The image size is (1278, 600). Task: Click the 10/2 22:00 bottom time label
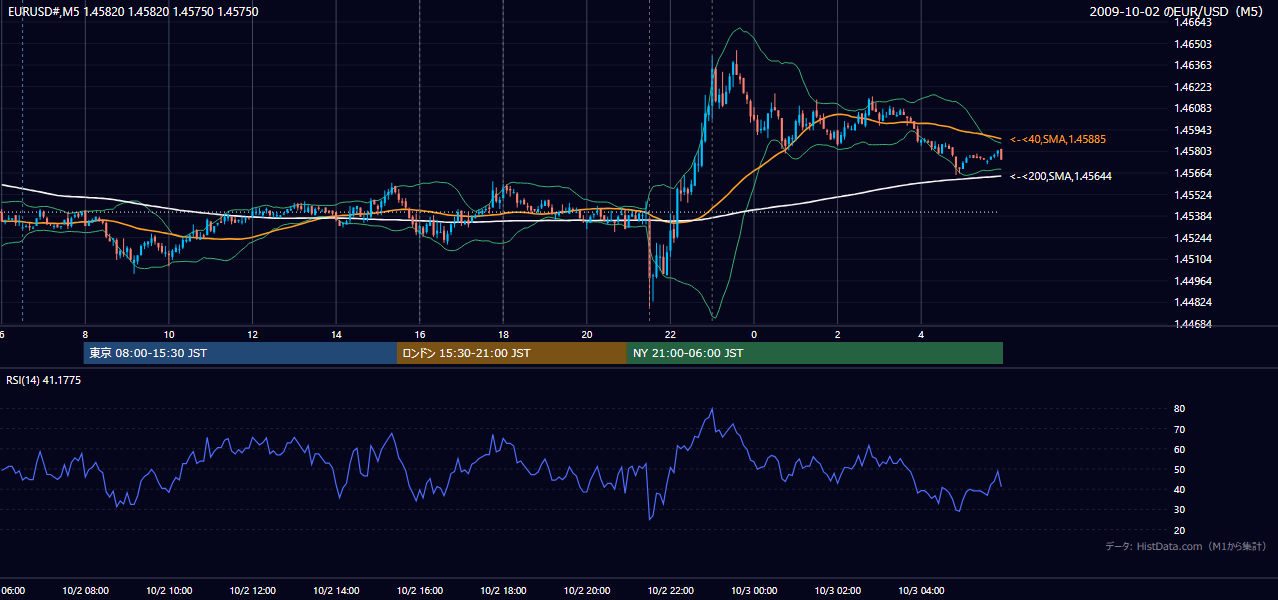(670, 590)
